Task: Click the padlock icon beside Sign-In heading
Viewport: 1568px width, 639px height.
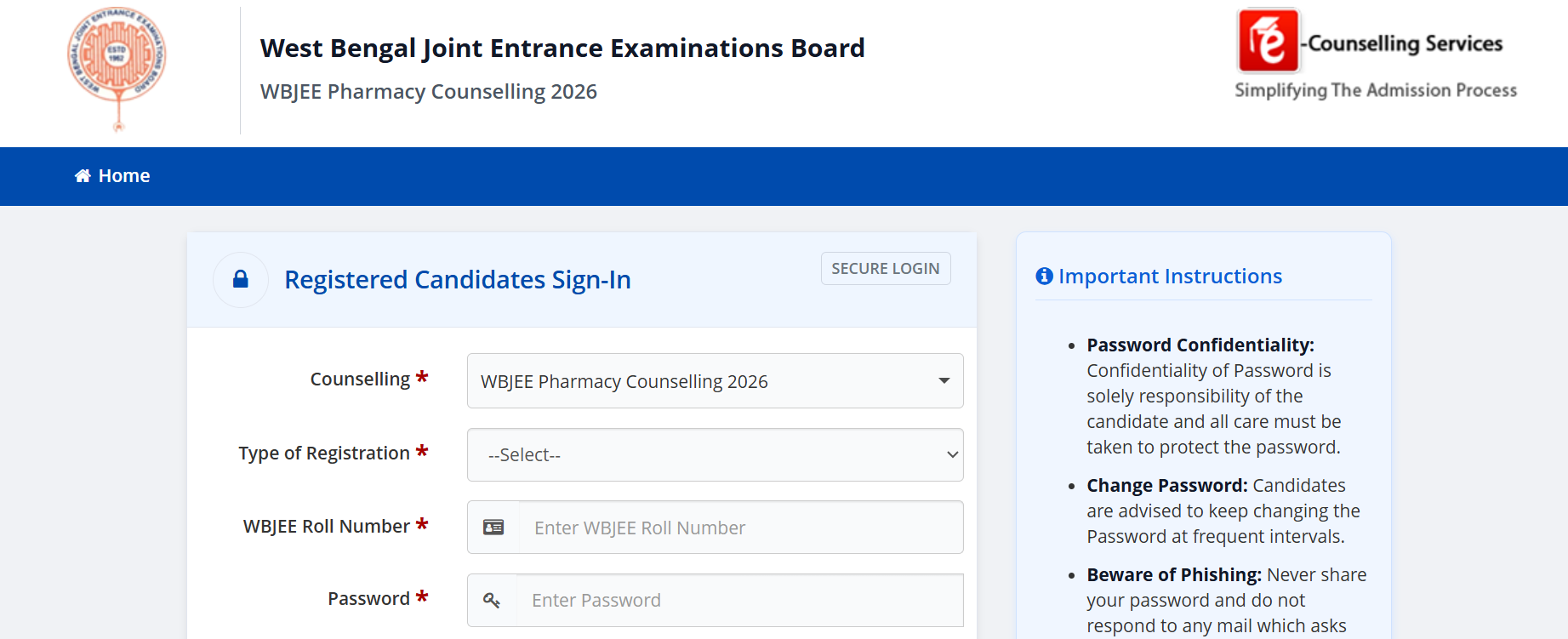Action: pos(241,279)
